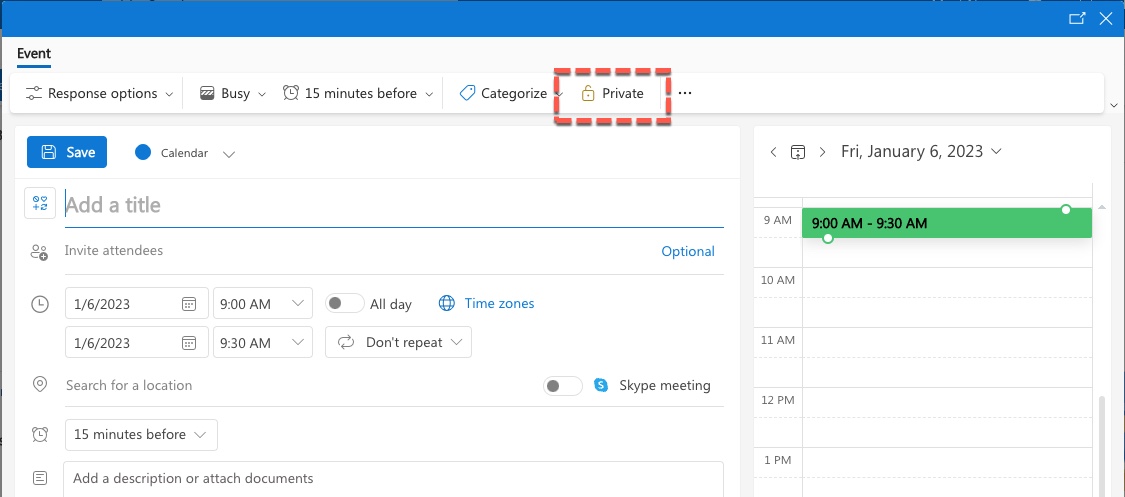Select the Event tab
This screenshot has height=497, width=1125.
pos(34,54)
